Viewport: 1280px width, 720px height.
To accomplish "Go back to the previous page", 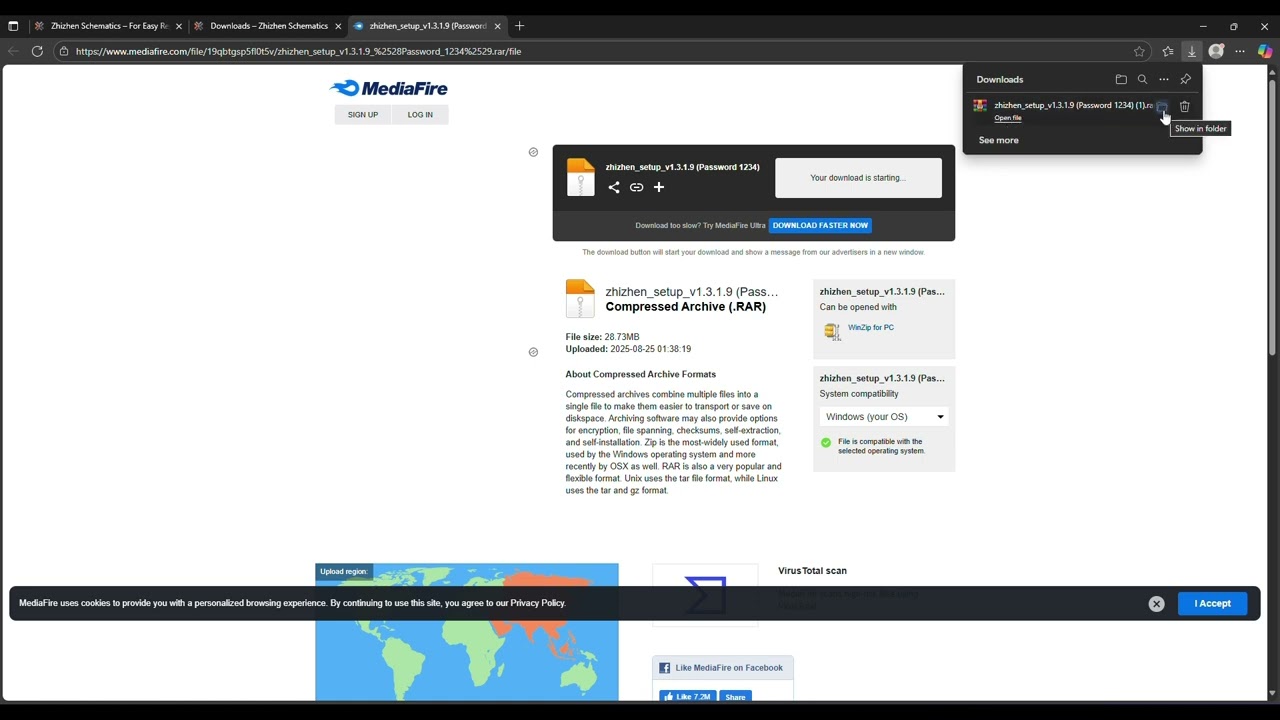I will click(13, 51).
